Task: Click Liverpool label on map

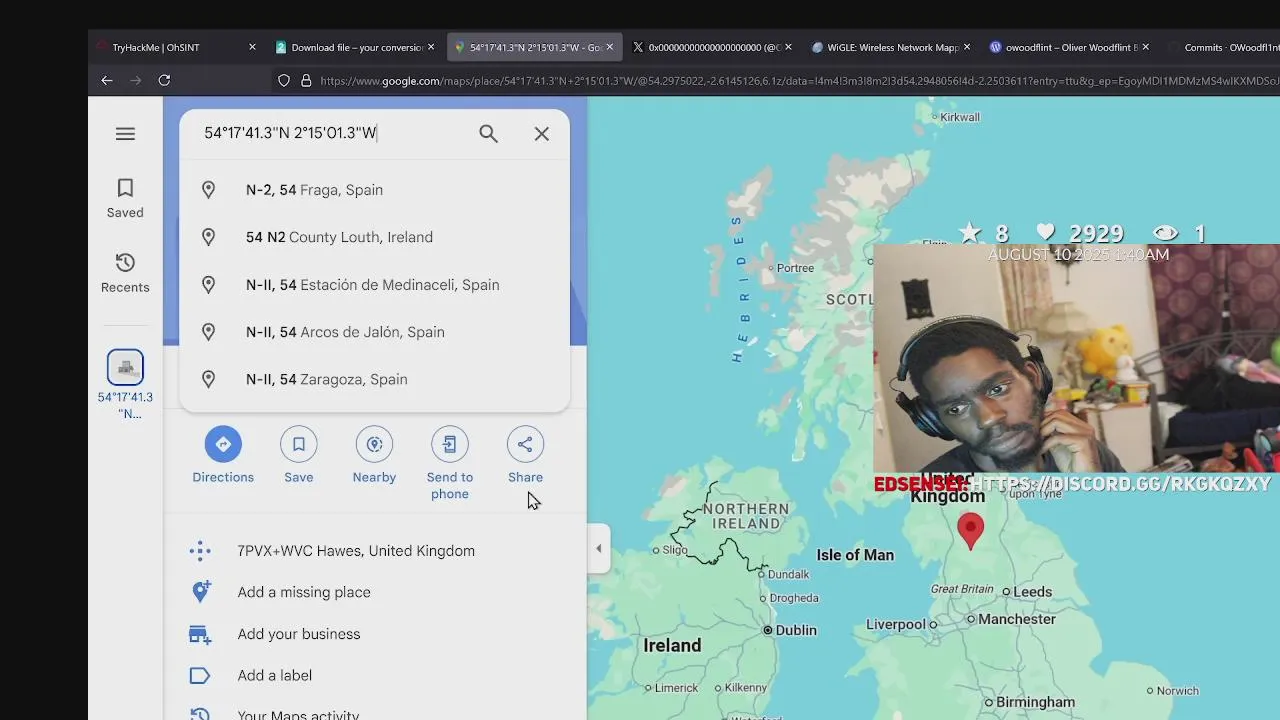Action: coord(896,624)
